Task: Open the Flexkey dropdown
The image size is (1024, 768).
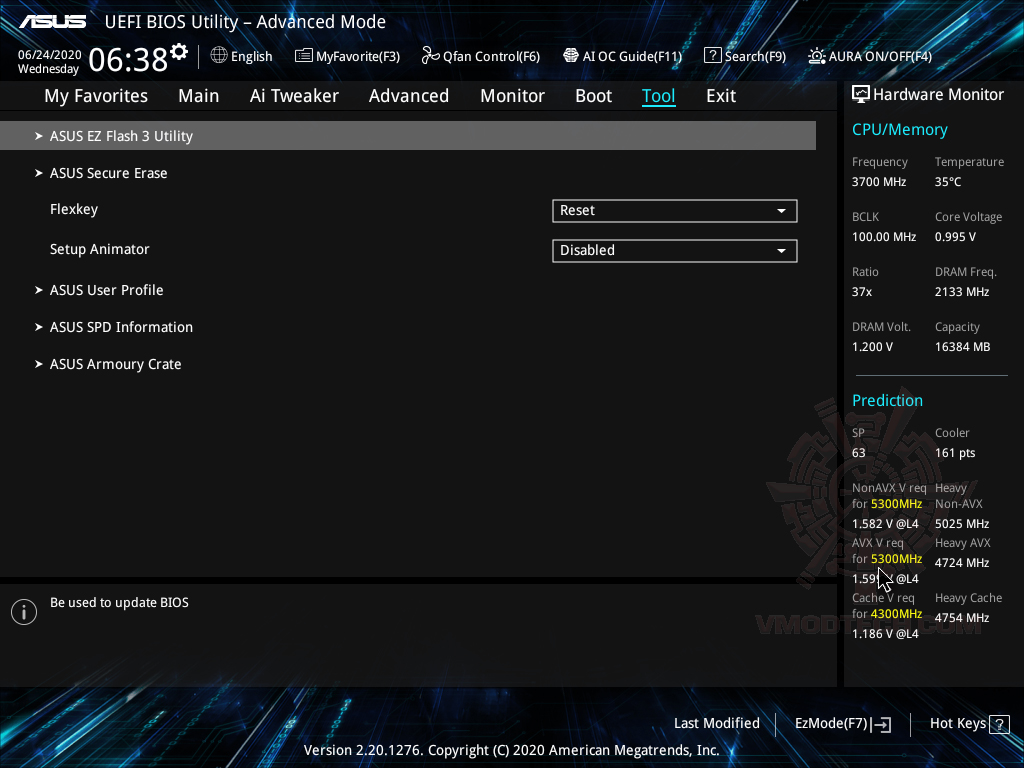Action: (675, 211)
